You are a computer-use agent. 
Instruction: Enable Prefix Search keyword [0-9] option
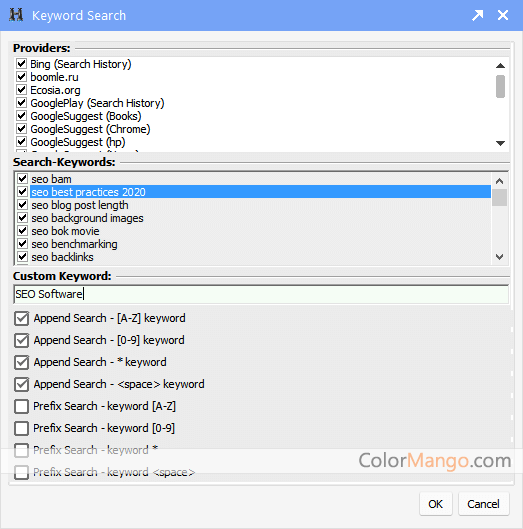click(22, 428)
